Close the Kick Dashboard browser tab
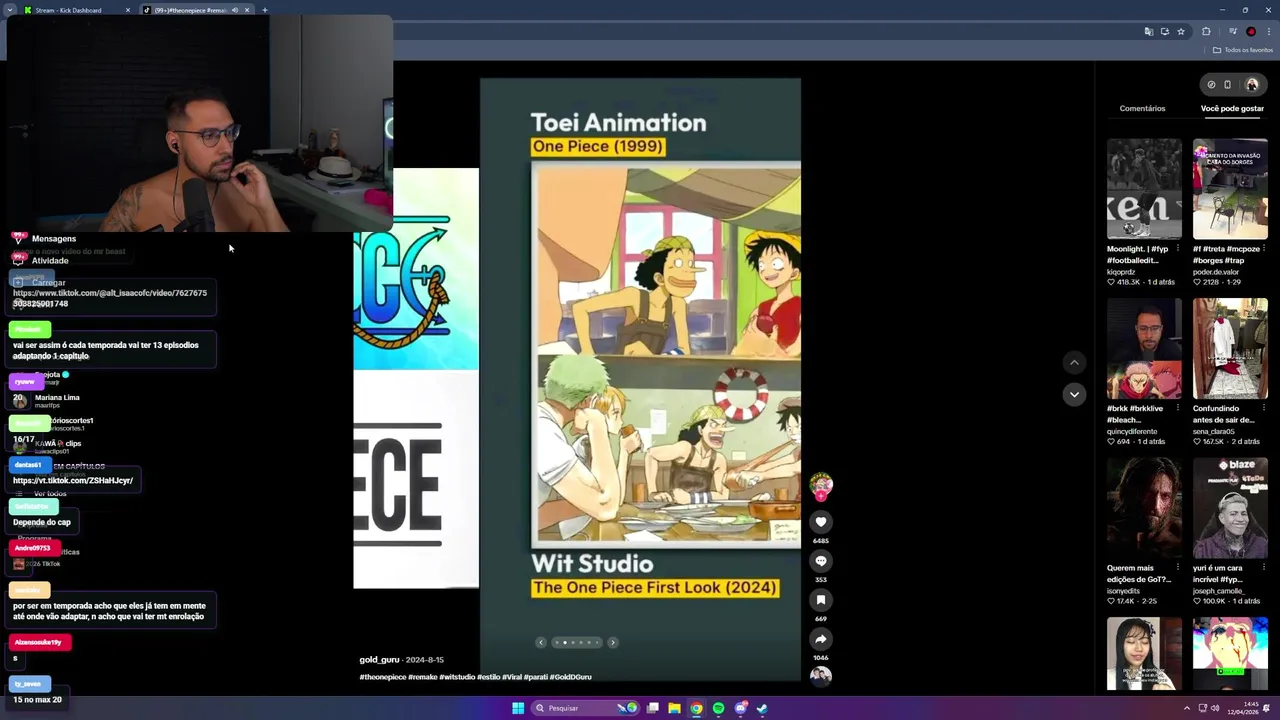Image resolution: width=1280 pixels, height=720 pixels. coord(128,10)
